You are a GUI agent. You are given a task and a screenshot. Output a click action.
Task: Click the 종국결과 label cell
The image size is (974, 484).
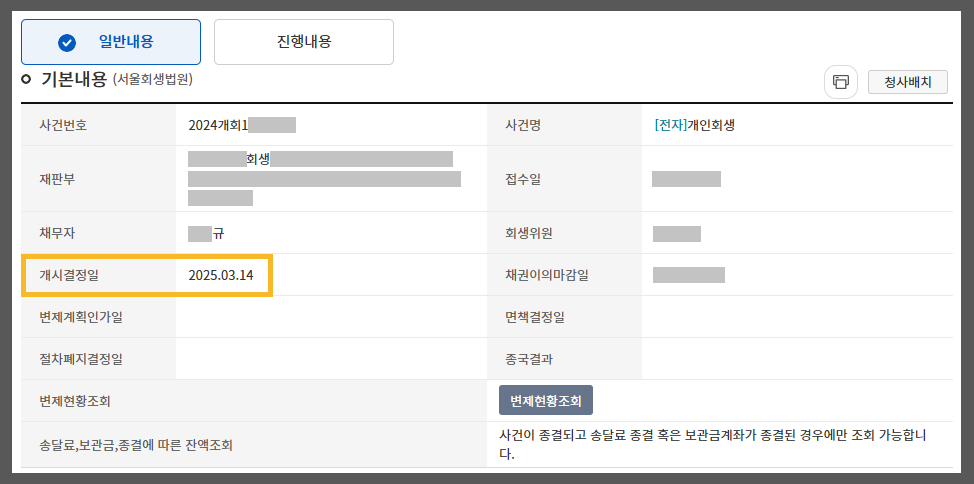(x=565, y=359)
